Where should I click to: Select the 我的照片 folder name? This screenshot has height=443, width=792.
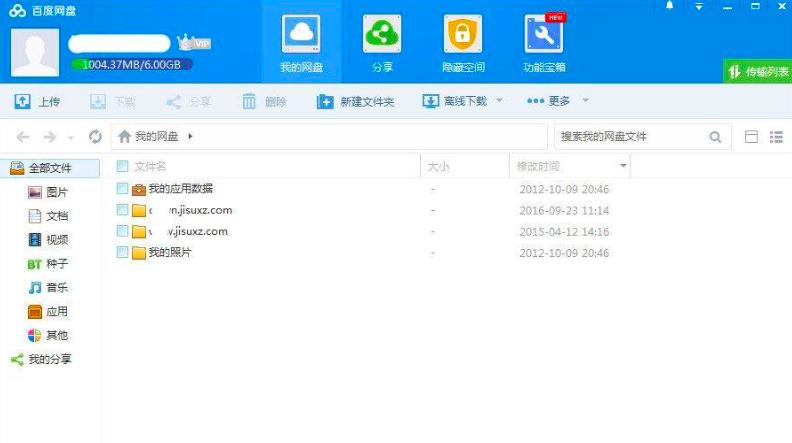pos(170,252)
